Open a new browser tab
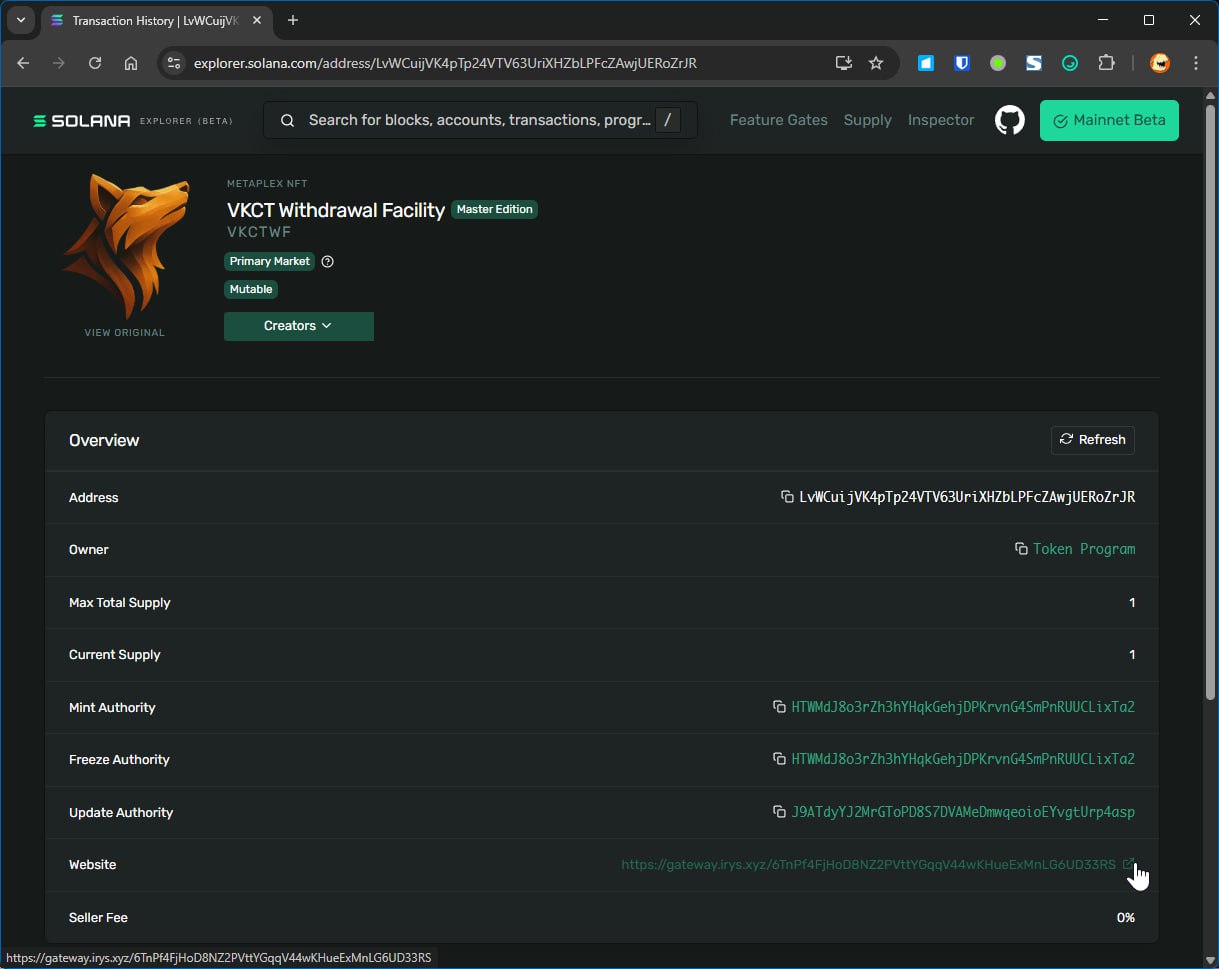1219x969 pixels. tap(293, 20)
